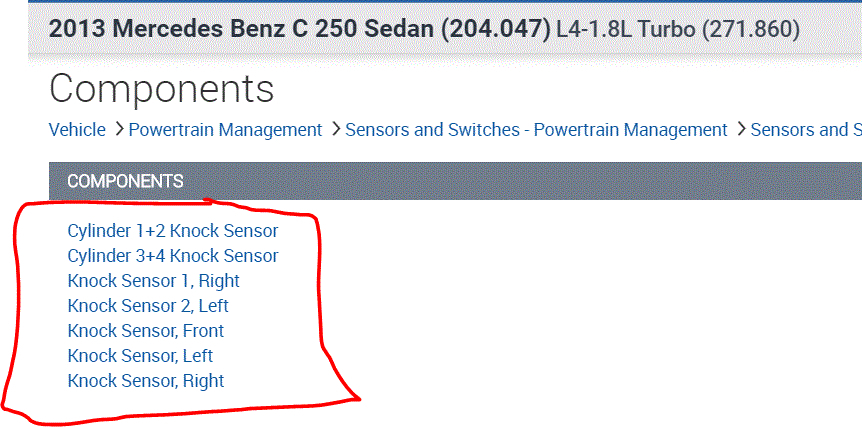Viewport: 862px width, 429px height.
Task: Open the Cylinder 1+2 Knock Sensor link
Action: click(172, 231)
